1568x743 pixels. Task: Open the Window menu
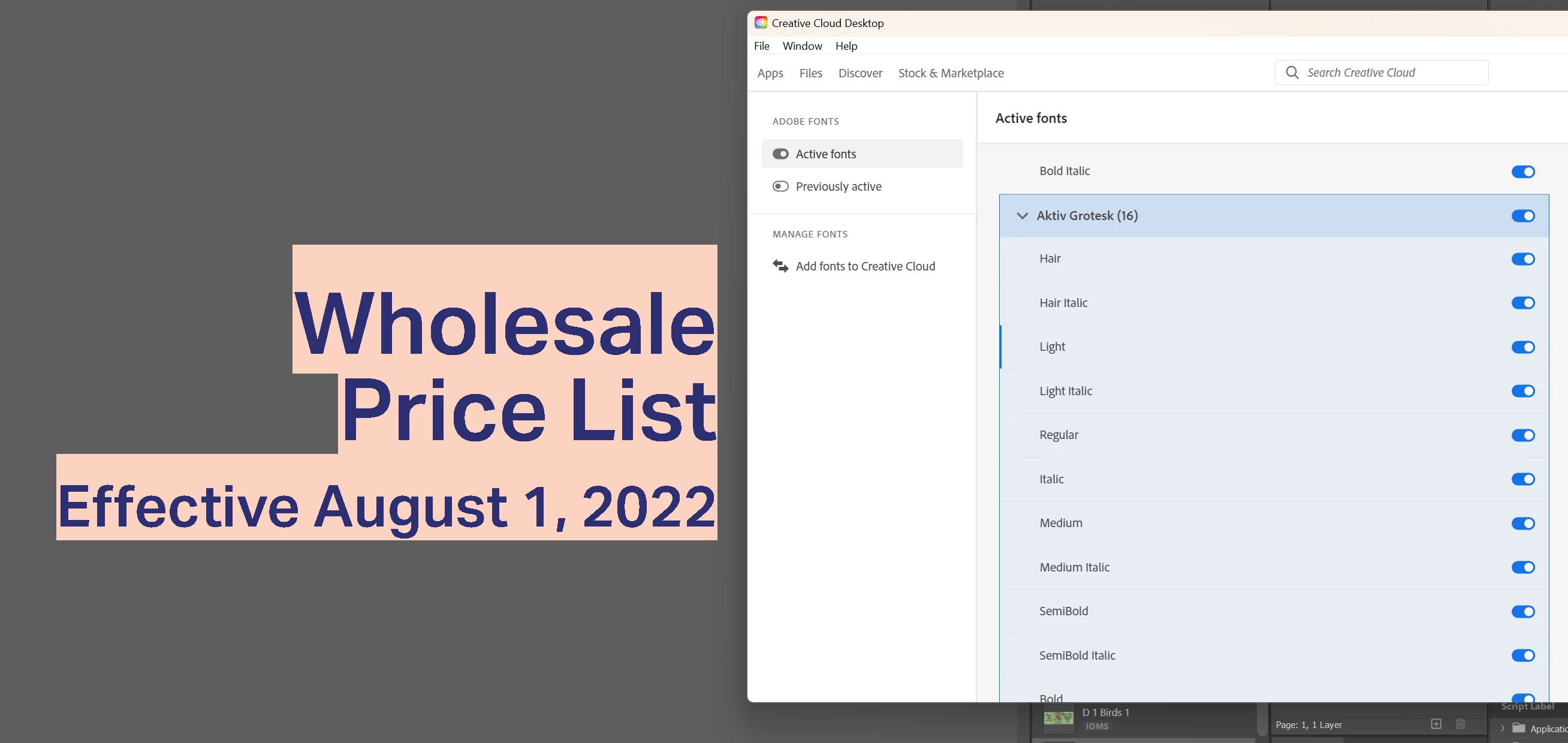click(801, 46)
